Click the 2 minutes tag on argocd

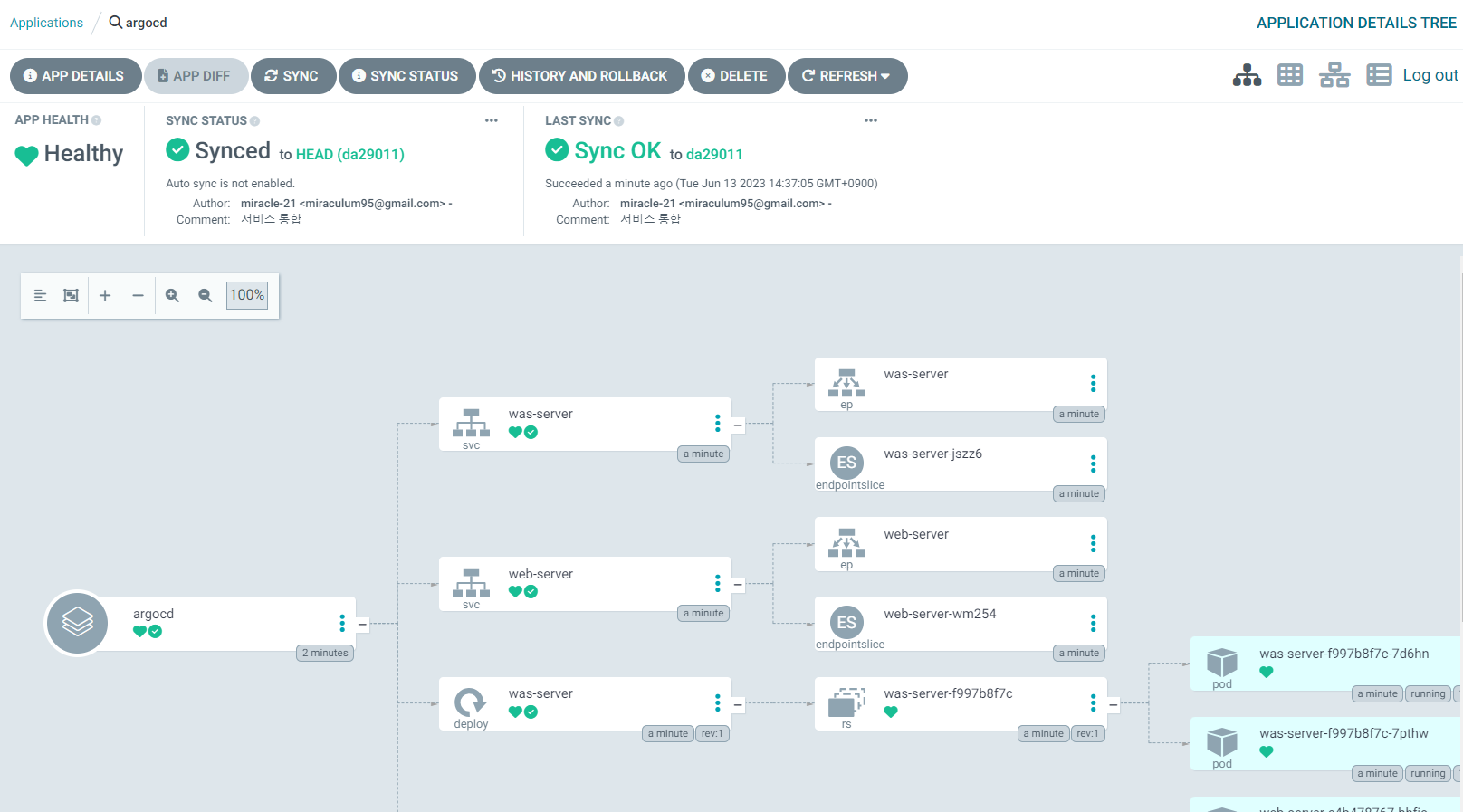click(325, 653)
